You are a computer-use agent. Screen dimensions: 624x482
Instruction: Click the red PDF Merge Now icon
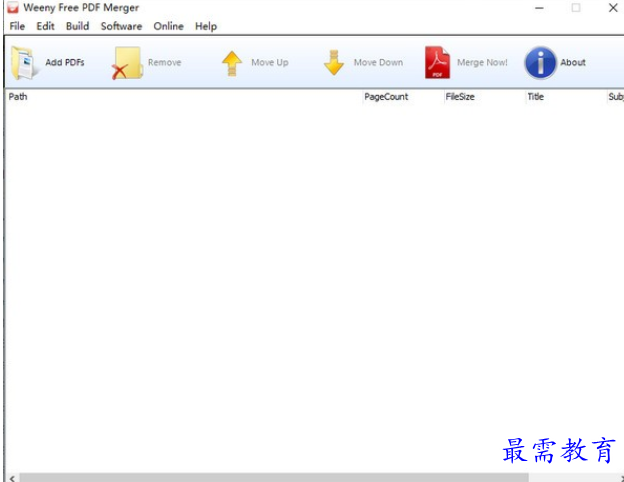[x=437, y=62]
